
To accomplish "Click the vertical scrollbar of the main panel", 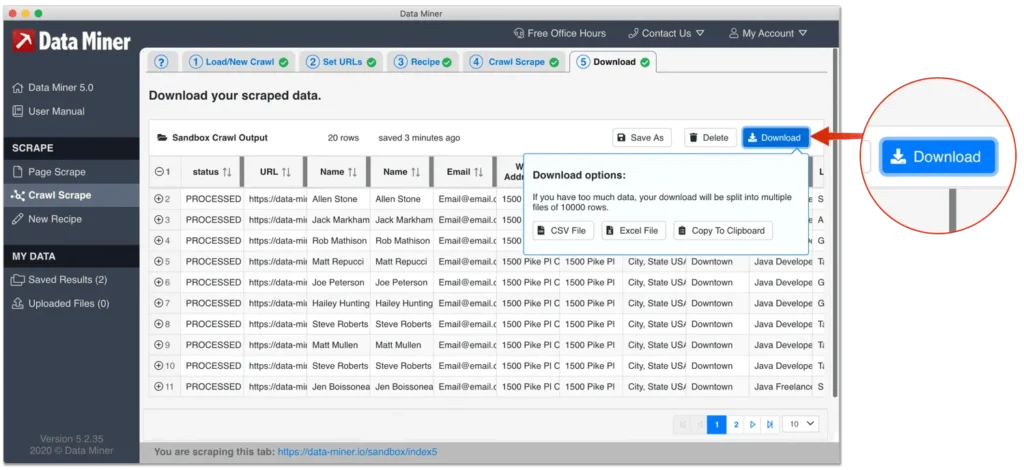I will click(835, 222).
